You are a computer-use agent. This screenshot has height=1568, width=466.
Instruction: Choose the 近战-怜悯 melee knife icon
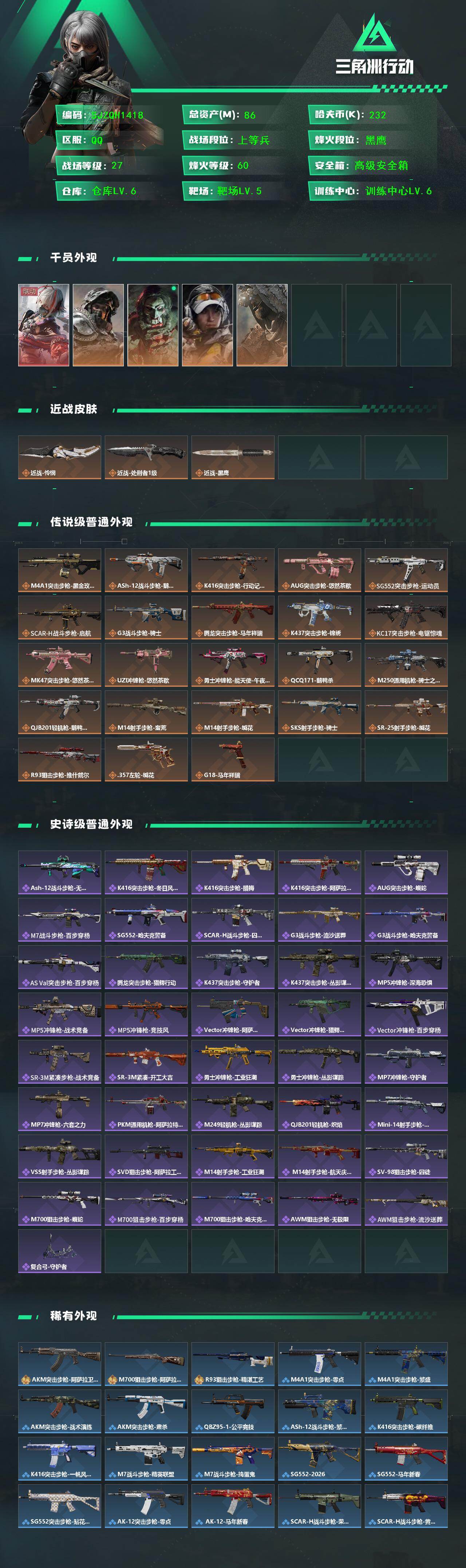[60, 457]
